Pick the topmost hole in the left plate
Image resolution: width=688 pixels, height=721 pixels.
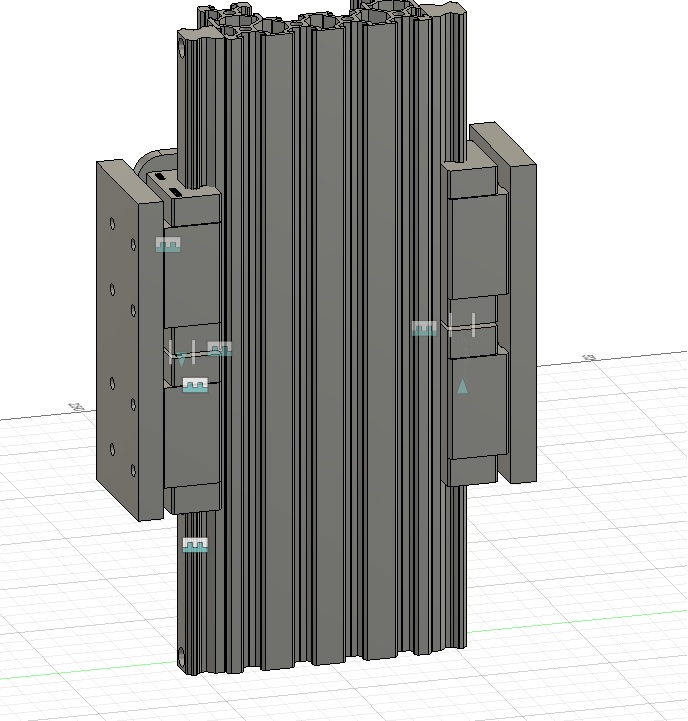(x=135, y=243)
